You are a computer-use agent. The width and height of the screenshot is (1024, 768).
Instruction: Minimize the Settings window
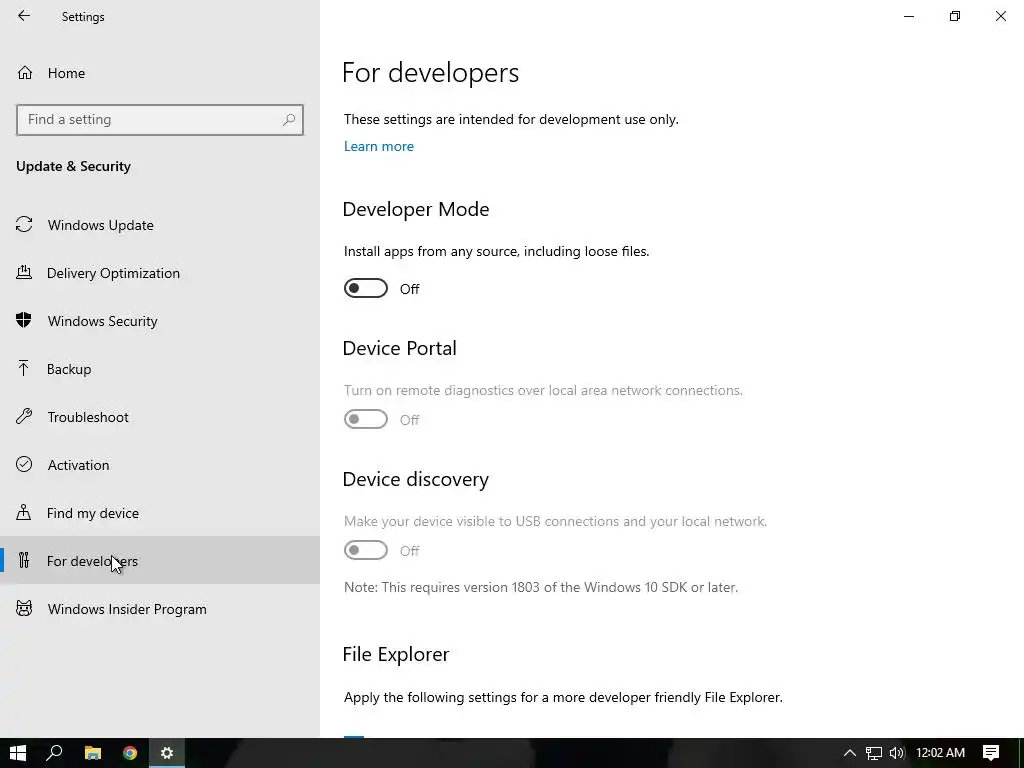coord(909,16)
